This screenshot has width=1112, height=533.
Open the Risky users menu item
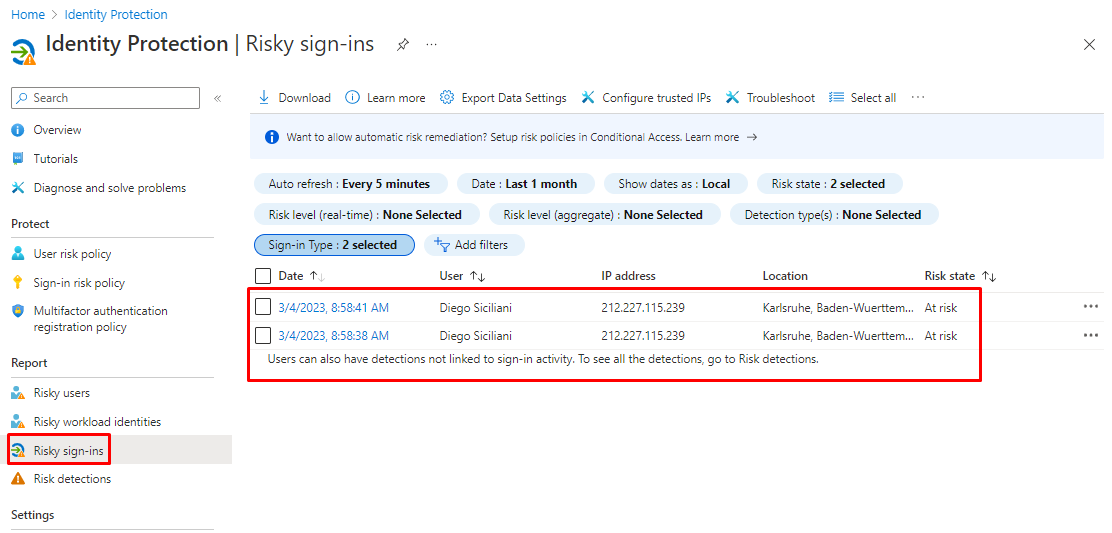61,393
